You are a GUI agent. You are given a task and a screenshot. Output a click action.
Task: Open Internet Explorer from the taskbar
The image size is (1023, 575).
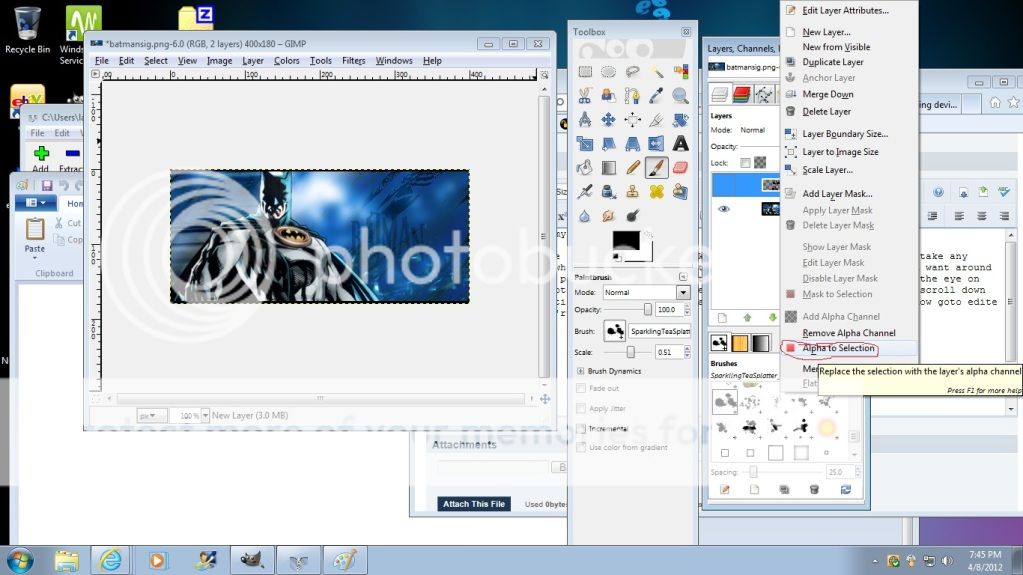click(110, 560)
